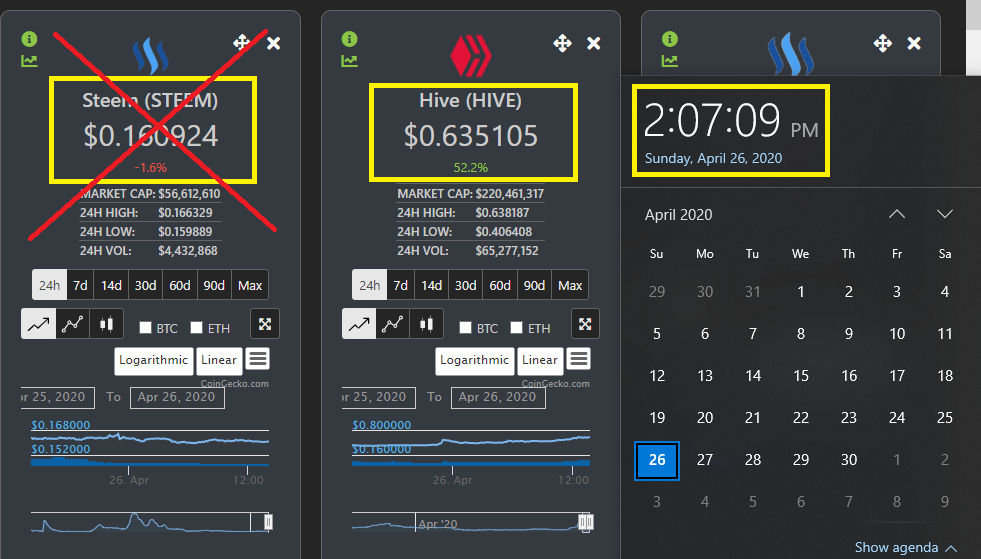Click Show agenda link

[x=905, y=547]
